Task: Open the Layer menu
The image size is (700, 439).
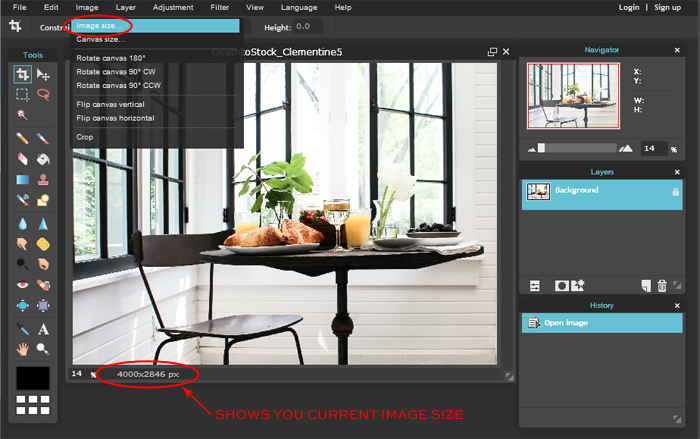Action: coord(125,7)
